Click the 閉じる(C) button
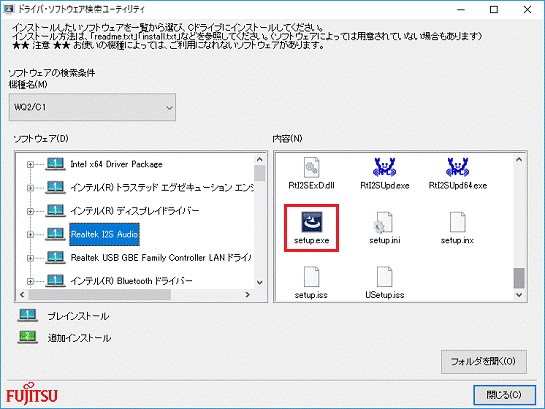Viewport: 545px width, 409px height. coord(504,395)
